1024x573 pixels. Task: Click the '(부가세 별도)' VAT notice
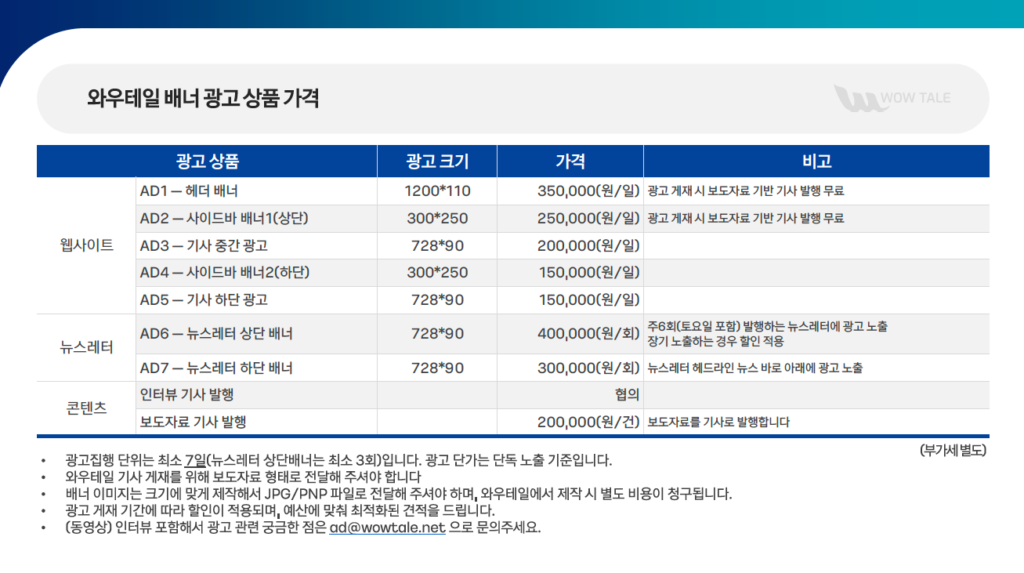click(x=952, y=451)
